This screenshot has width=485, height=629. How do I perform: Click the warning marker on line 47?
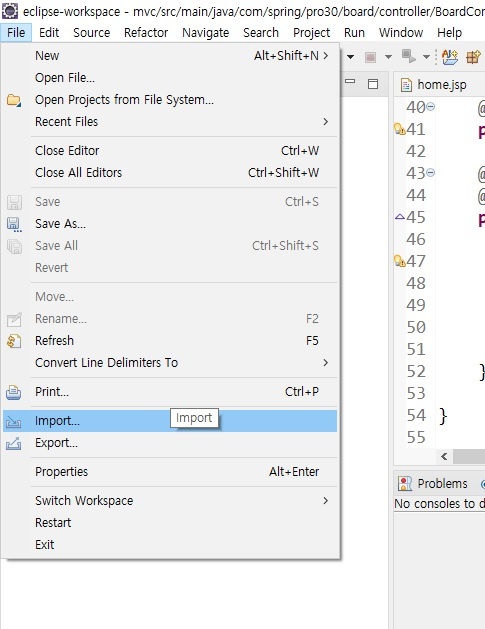click(x=400, y=261)
